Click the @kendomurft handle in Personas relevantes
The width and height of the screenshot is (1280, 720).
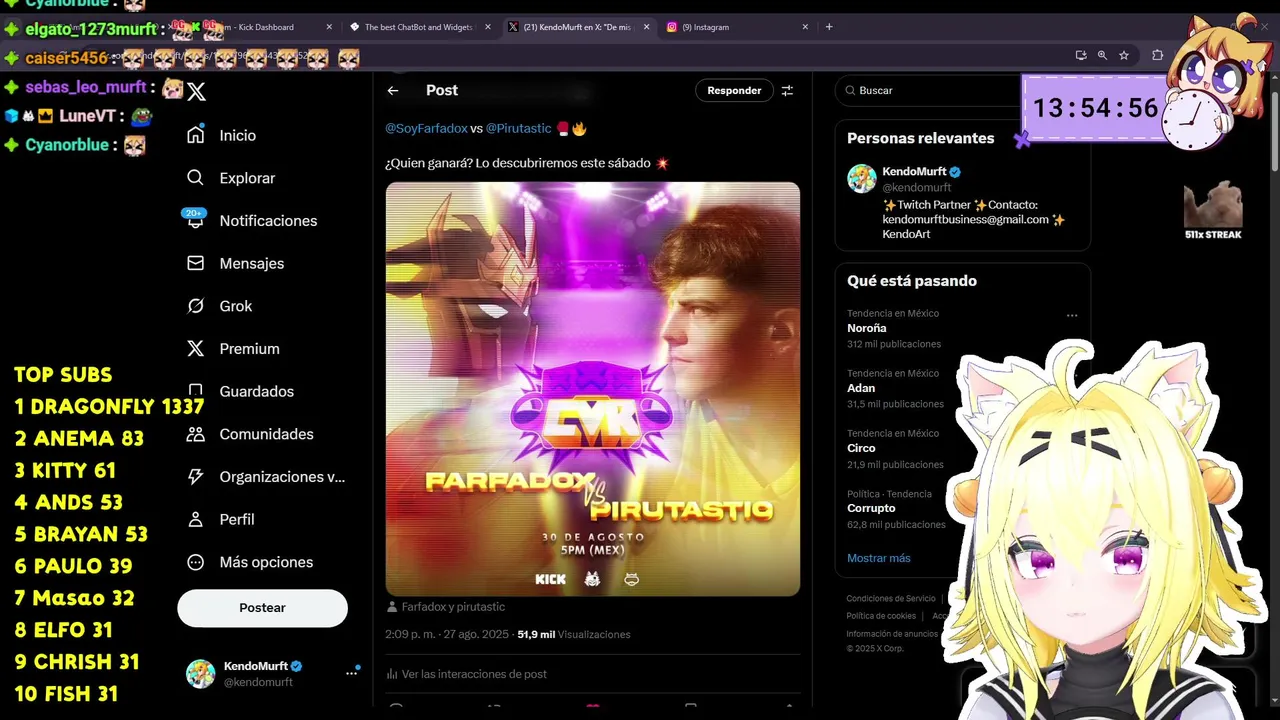917,187
